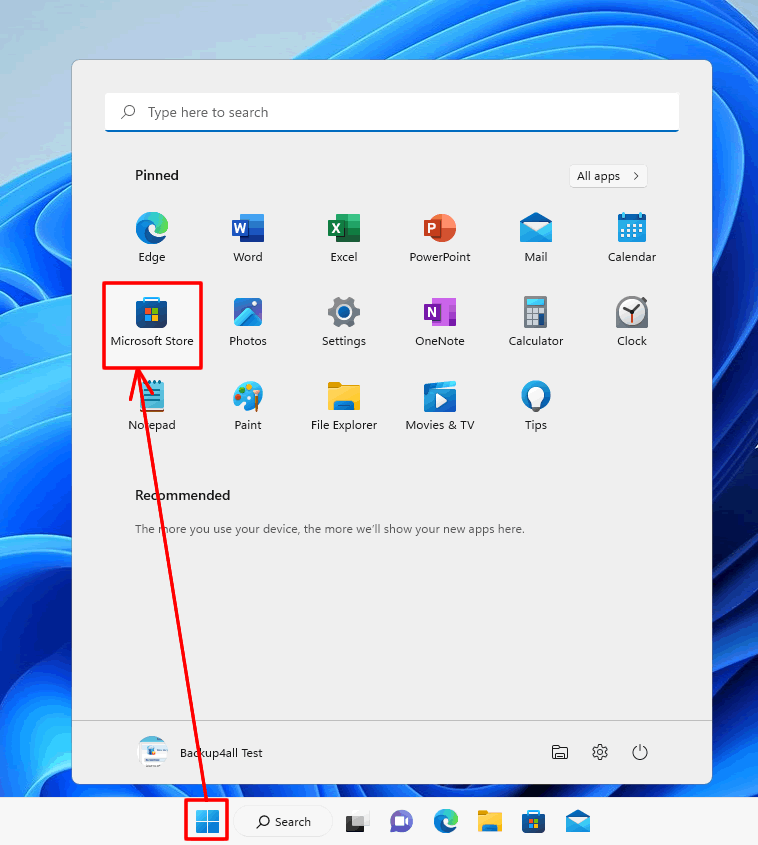Open File Explorer from the taskbar

490,822
